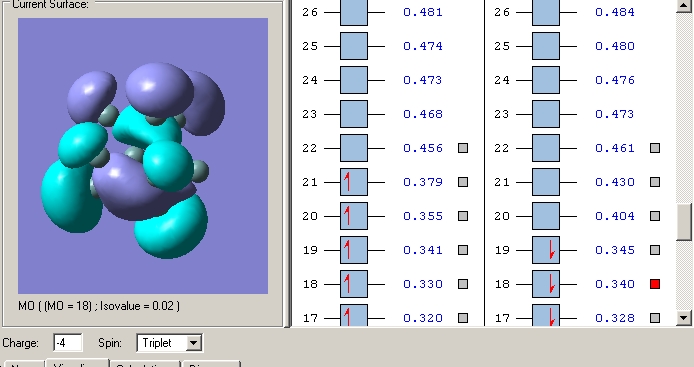Select the gray surface marker beside beta energy 0.461
Image resolution: width=694 pixels, height=367 pixels.
click(x=655, y=148)
